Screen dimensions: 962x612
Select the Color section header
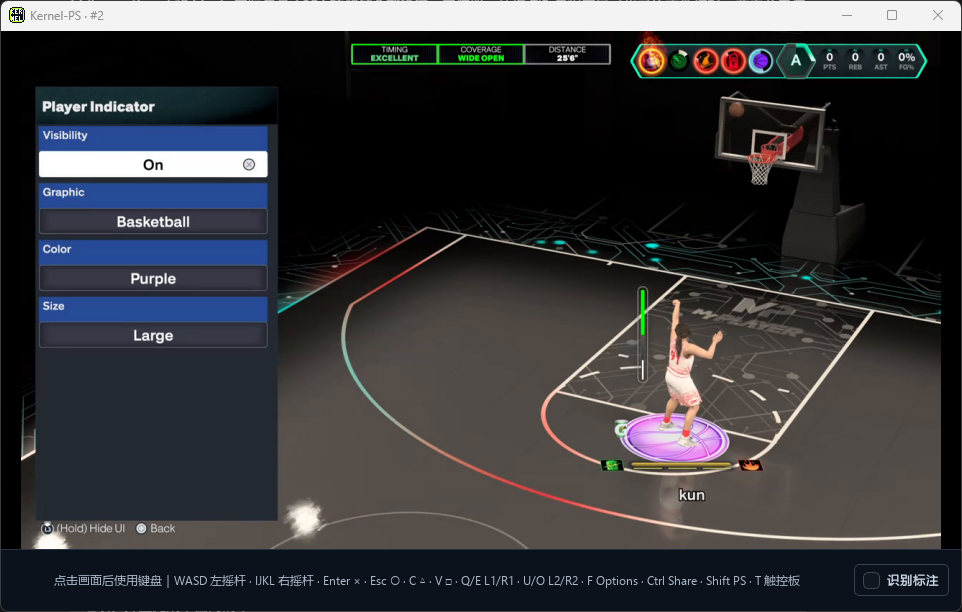pyautogui.click(x=153, y=251)
